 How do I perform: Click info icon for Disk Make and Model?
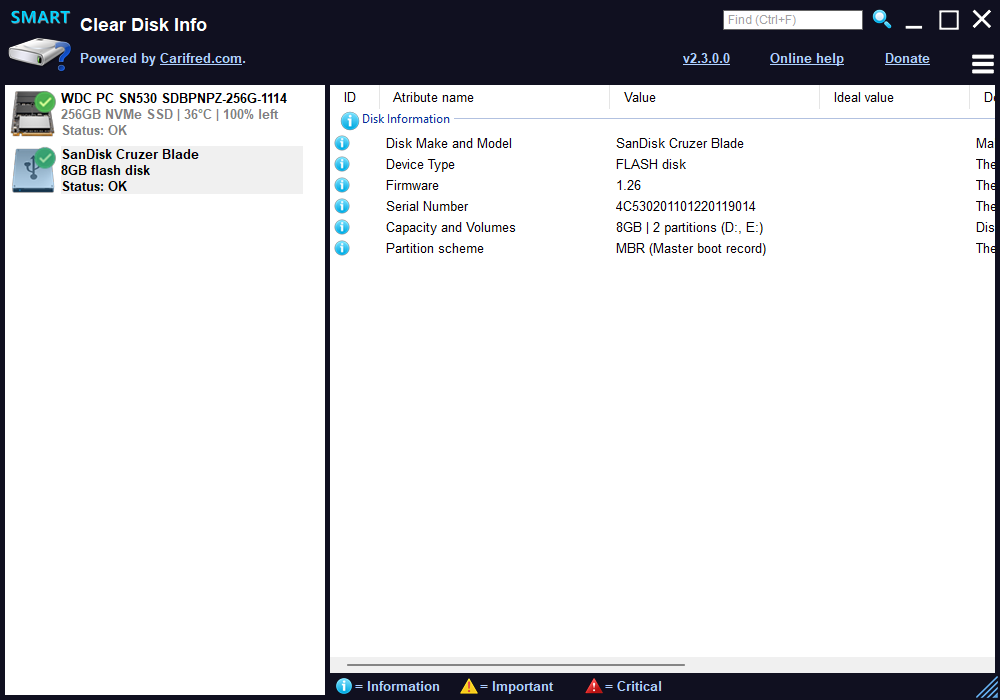click(x=342, y=143)
